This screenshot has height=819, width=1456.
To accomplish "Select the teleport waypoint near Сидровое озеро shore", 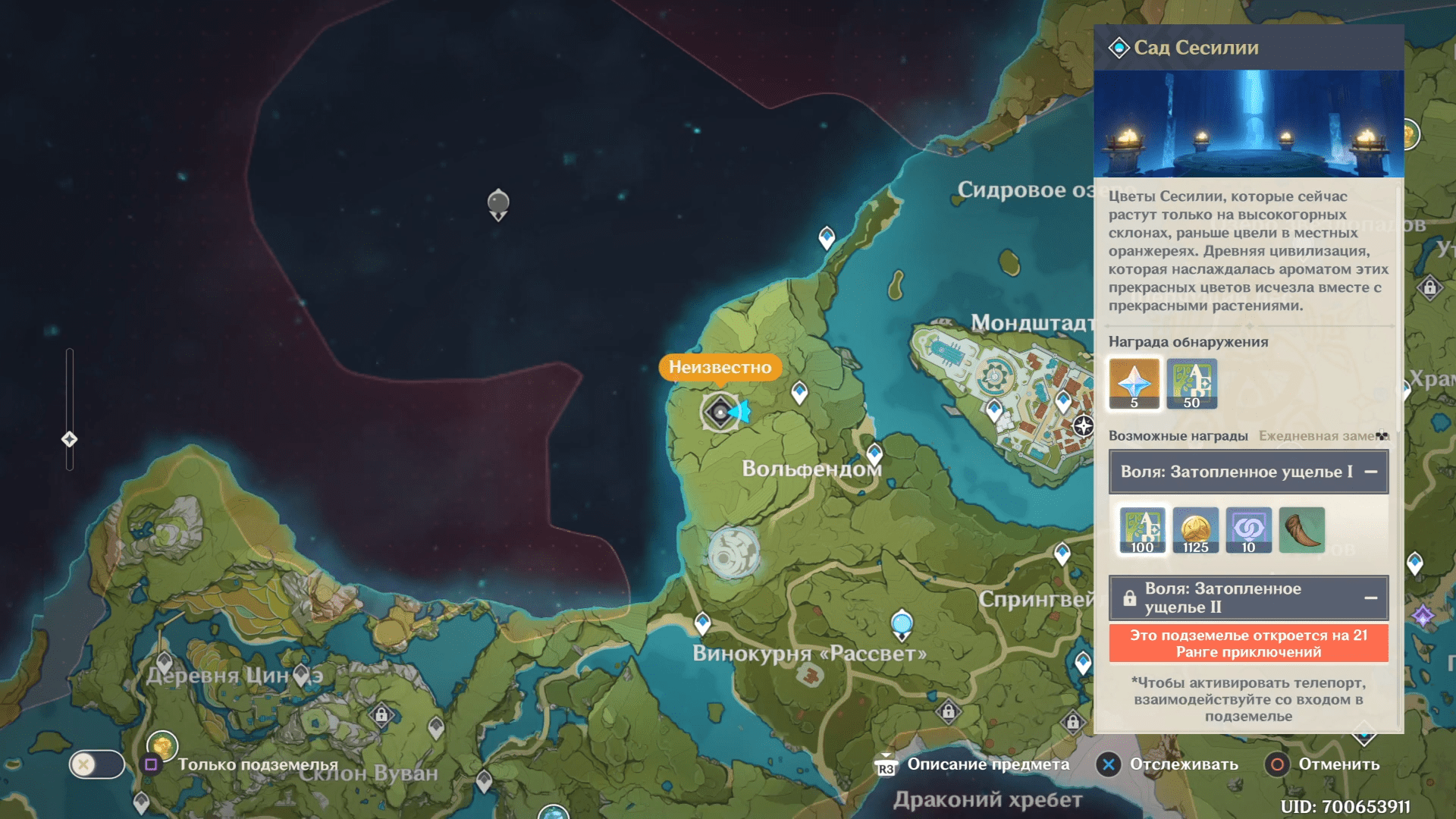I will click(x=827, y=237).
